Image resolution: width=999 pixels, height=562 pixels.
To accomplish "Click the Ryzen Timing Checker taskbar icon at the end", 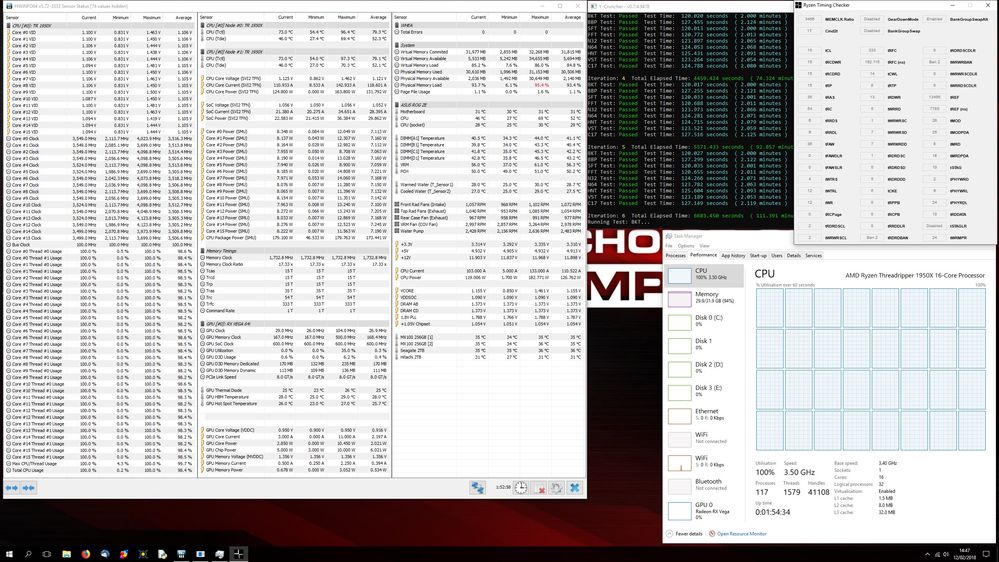I will [x=238, y=554].
